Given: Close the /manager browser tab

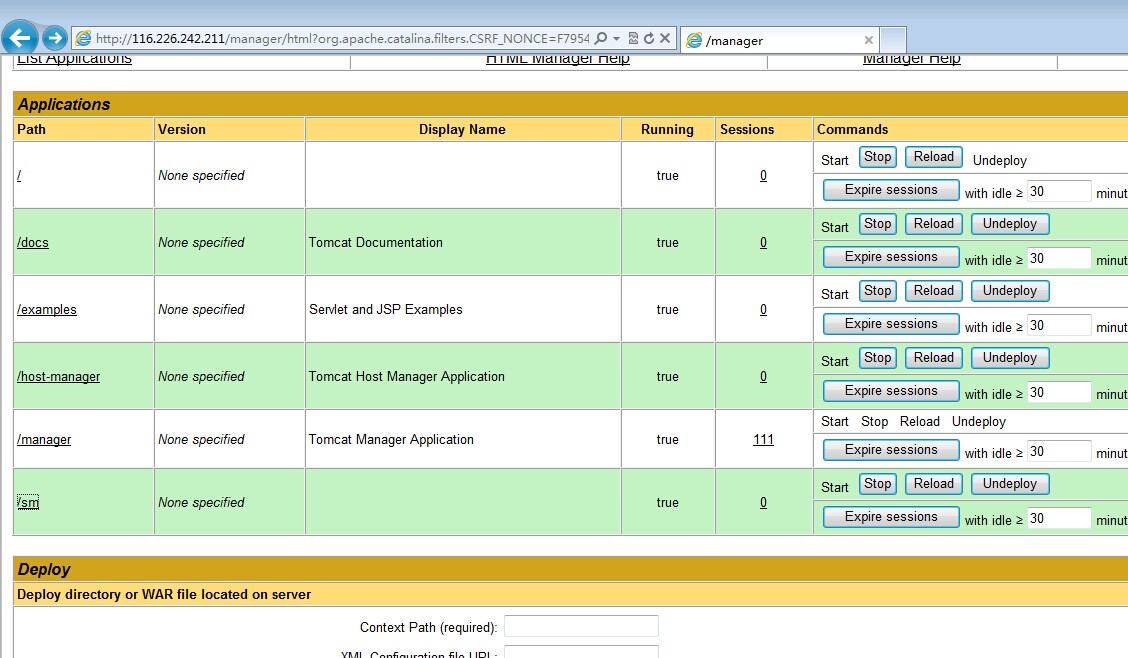Looking at the screenshot, I should 868,40.
